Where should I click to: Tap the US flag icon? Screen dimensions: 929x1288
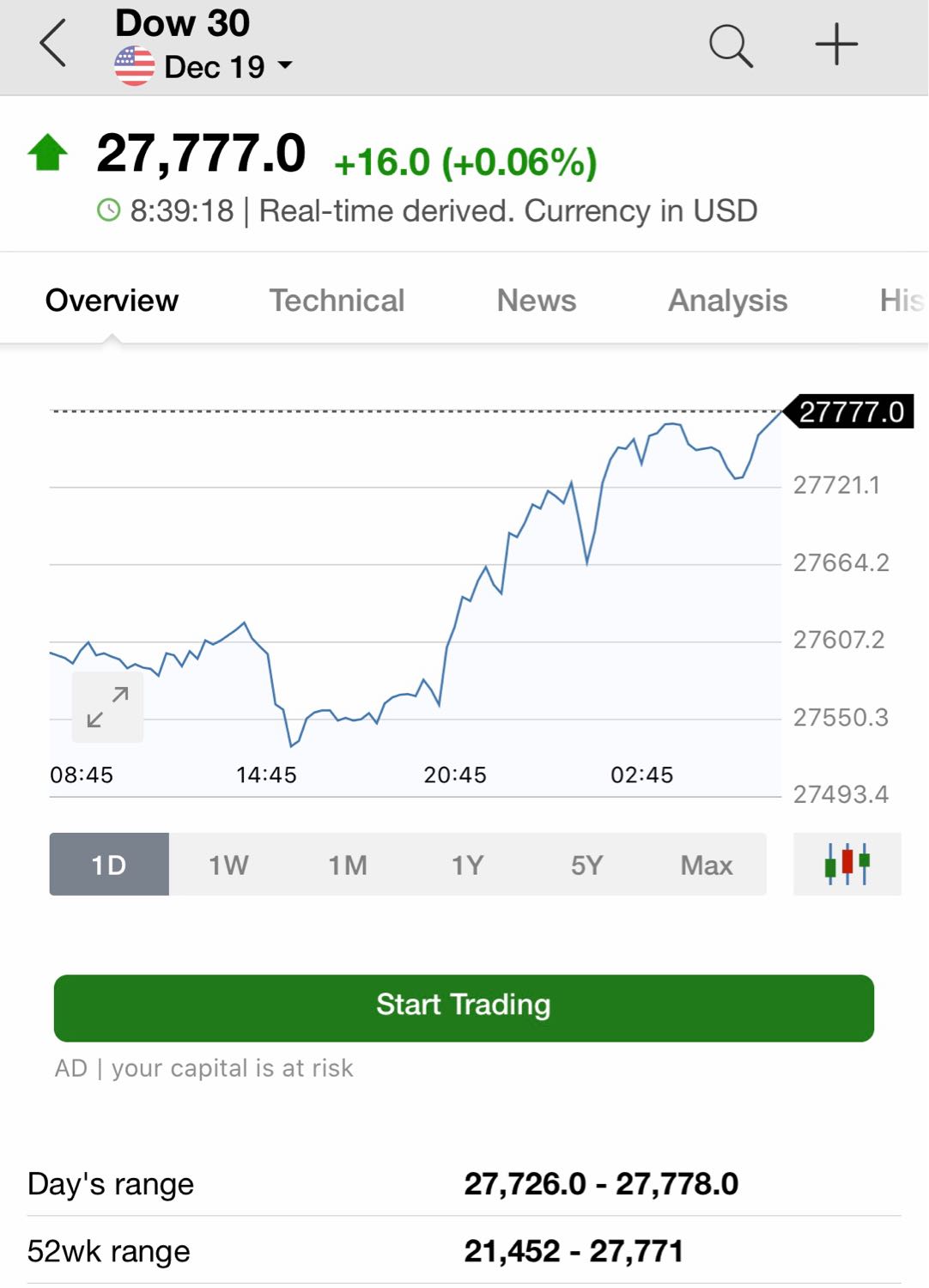pyautogui.click(x=135, y=67)
